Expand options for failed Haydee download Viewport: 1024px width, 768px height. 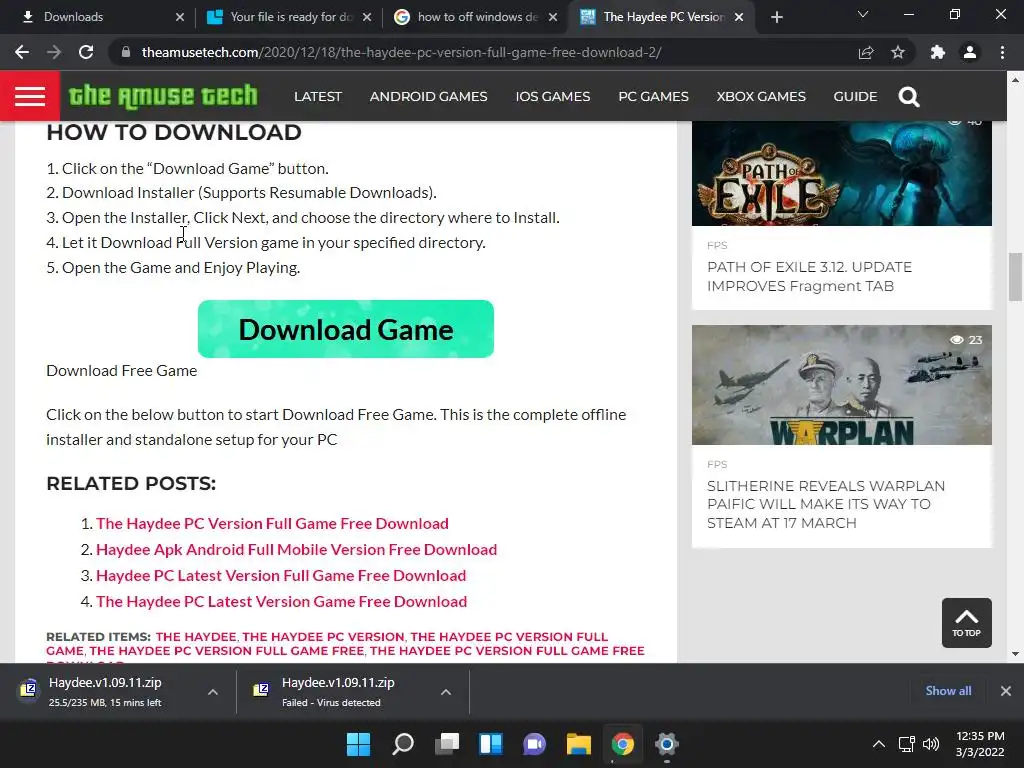pos(446,692)
